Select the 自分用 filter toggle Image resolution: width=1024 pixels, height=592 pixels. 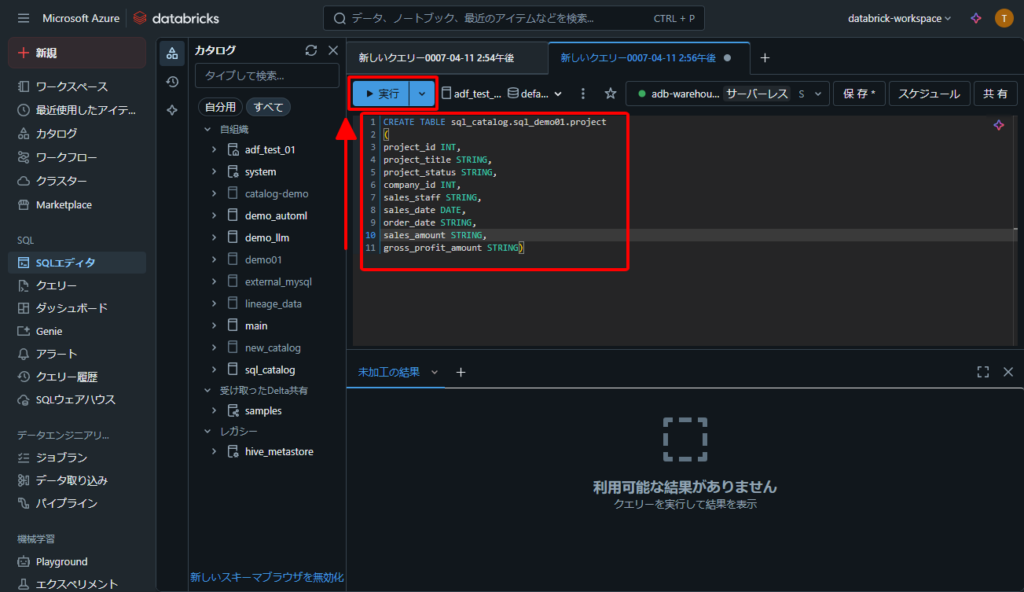pyautogui.click(x=220, y=107)
